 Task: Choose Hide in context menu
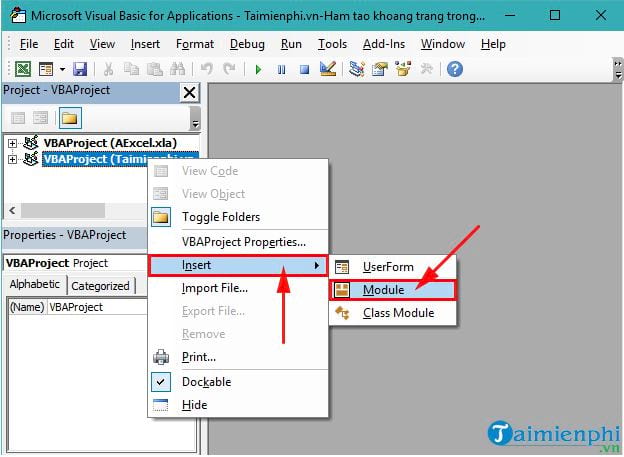(238, 405)
